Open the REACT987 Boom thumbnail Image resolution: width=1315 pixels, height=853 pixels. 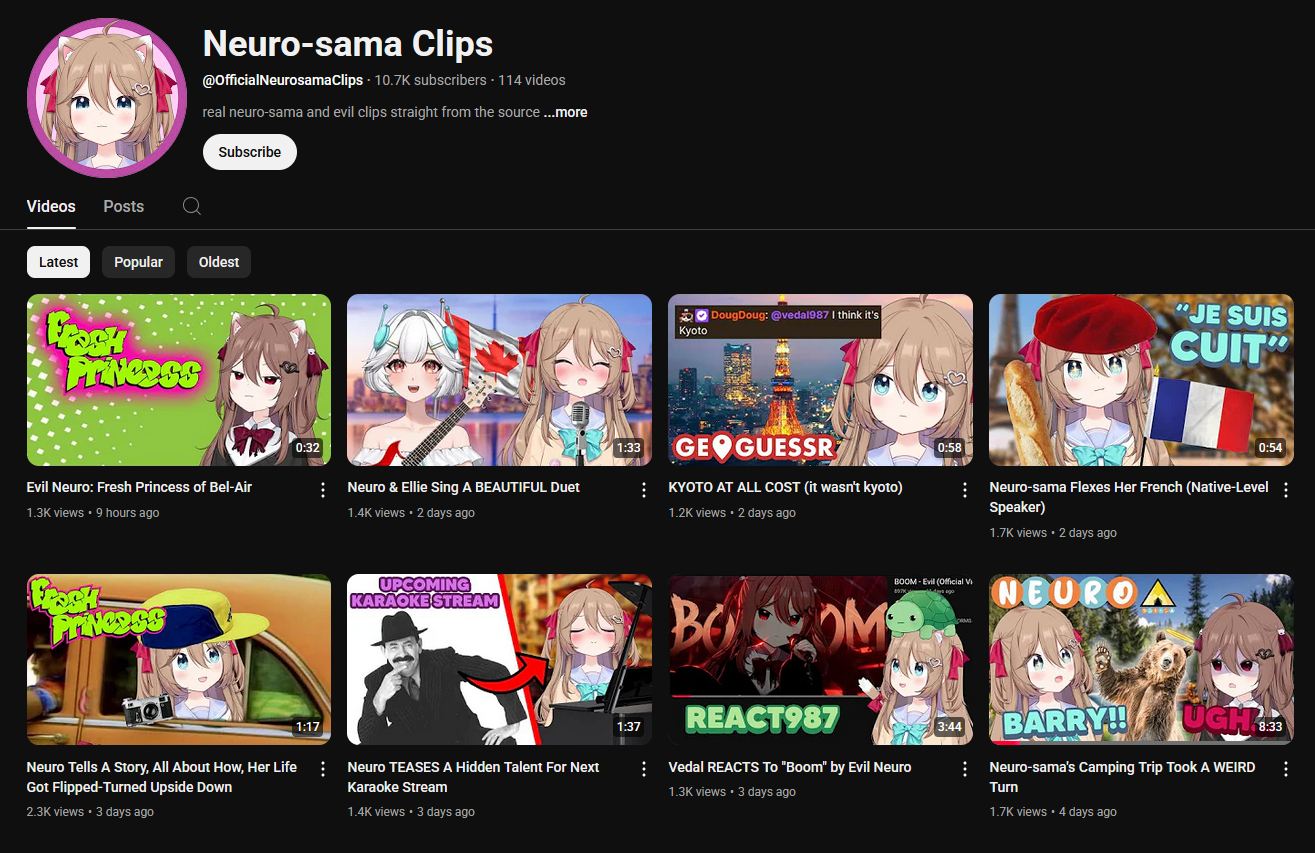point(820,660)
